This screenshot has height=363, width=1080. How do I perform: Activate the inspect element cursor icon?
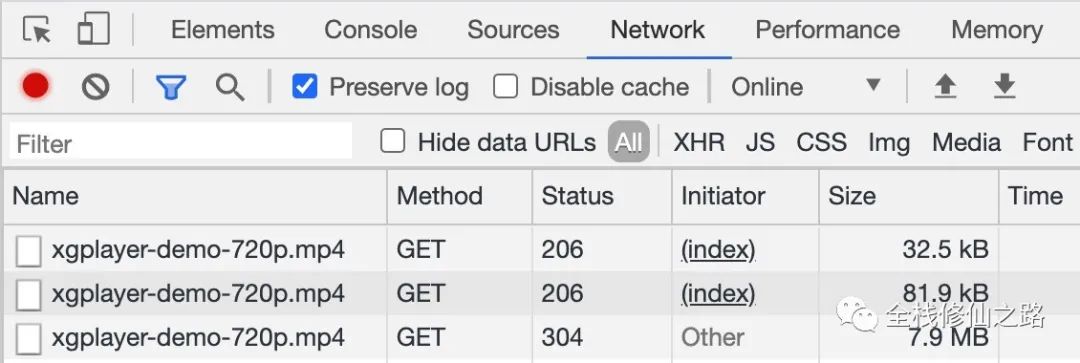click(x=37, y=30)
